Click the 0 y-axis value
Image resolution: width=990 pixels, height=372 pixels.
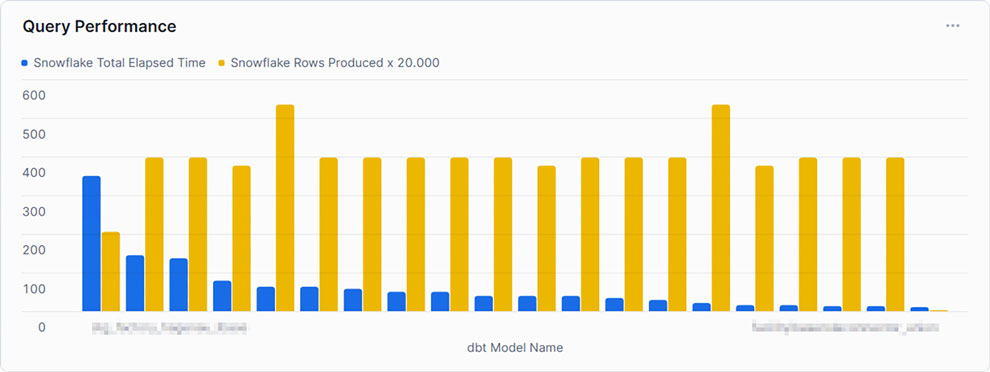click(42, 327)
